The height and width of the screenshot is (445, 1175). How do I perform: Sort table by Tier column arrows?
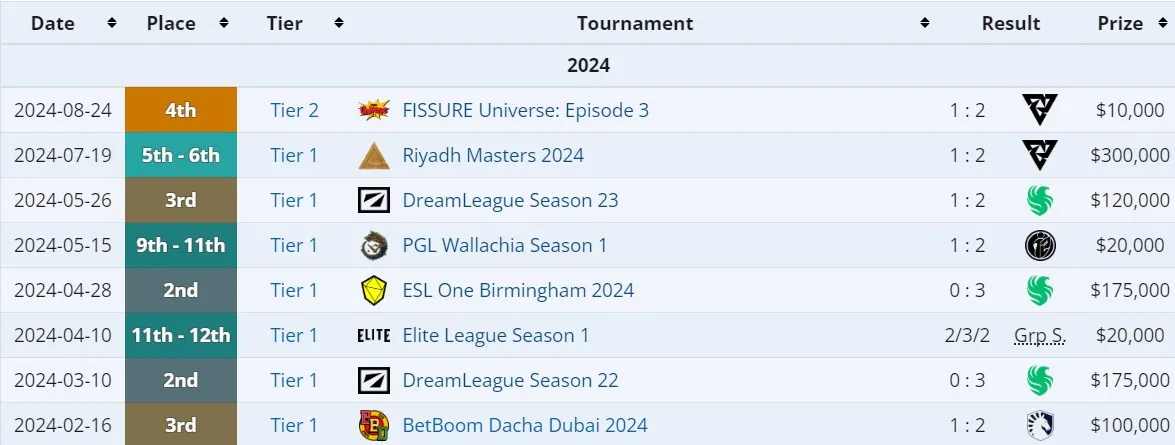(x=339, y=23)
